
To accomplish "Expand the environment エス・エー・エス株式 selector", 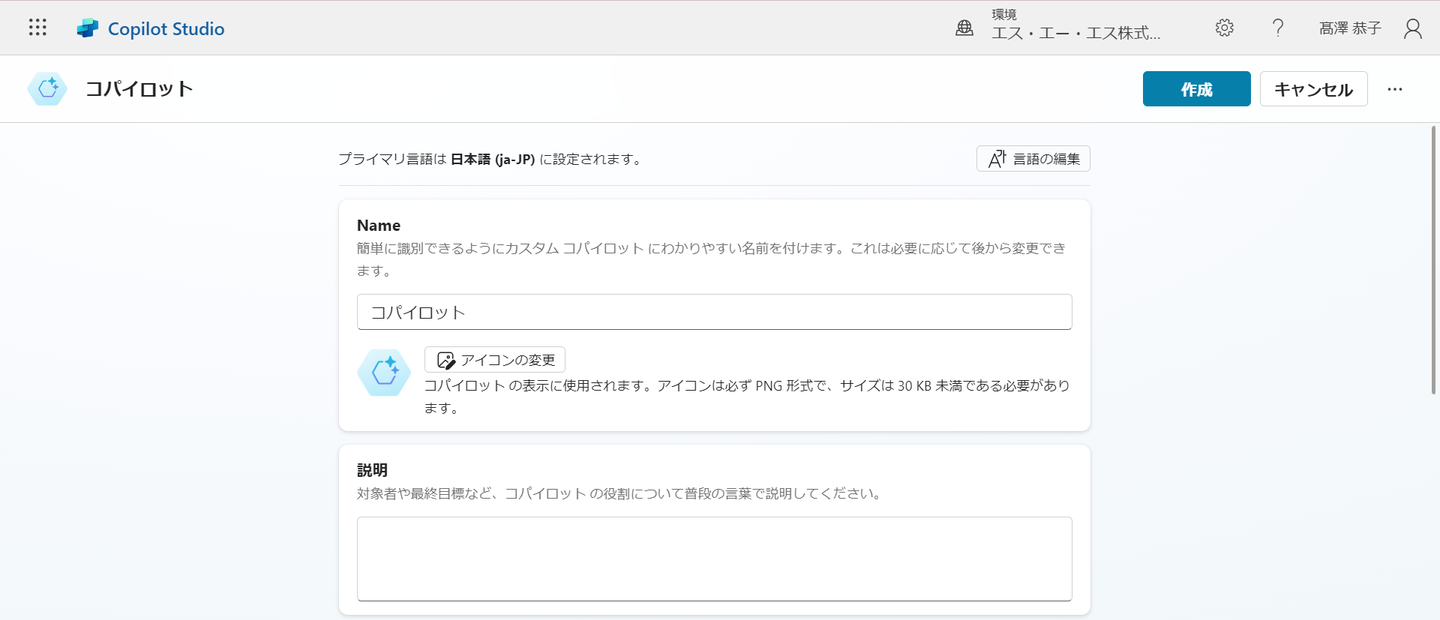I will [x=1076, y=33].
